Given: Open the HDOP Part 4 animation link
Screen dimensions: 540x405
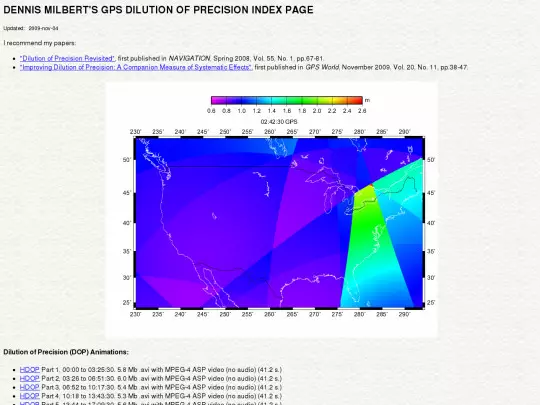Looking at the screenshot, I should click(x=30, y=396).
